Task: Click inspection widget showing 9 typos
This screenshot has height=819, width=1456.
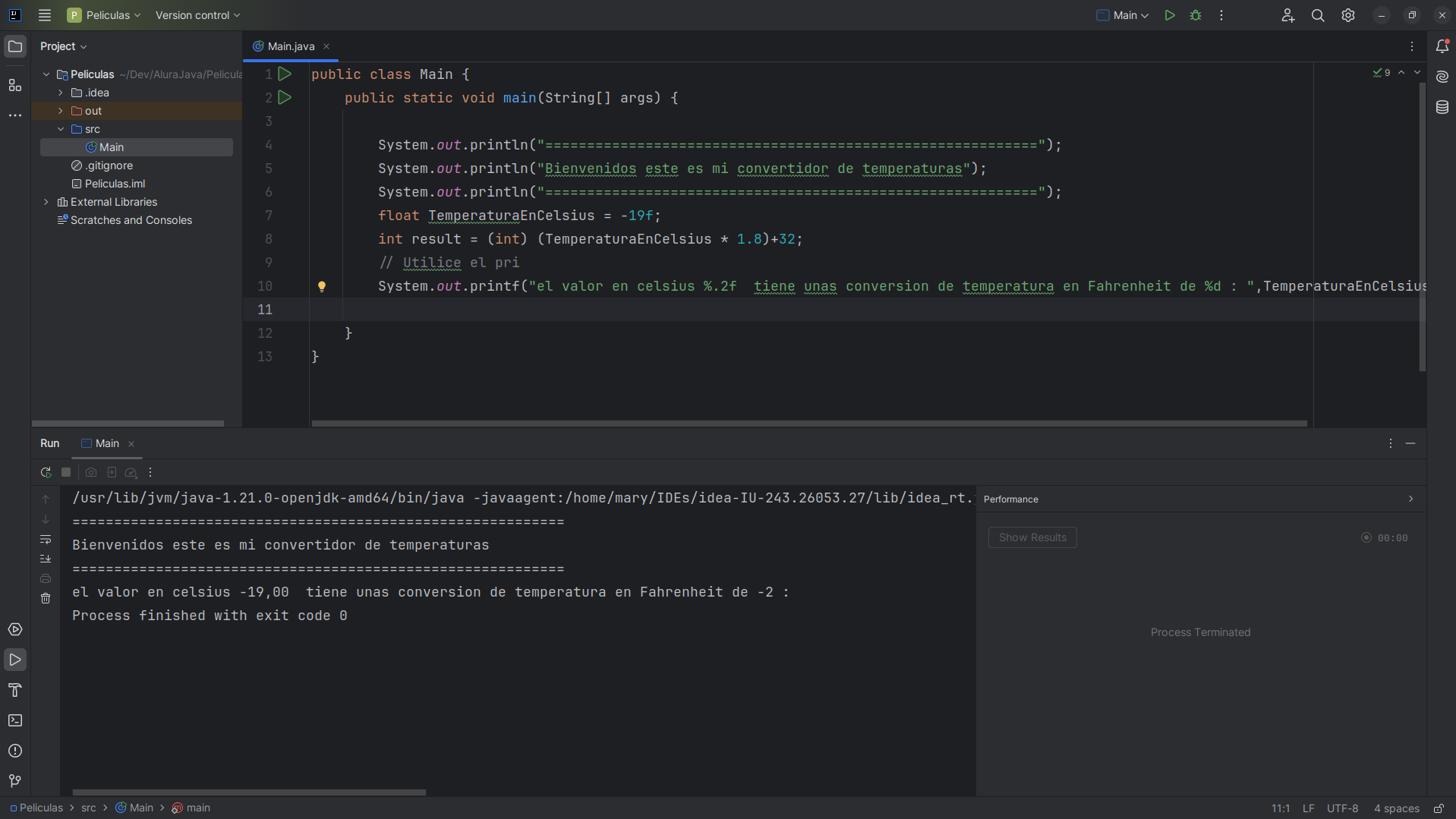Action: point(1382,73)
